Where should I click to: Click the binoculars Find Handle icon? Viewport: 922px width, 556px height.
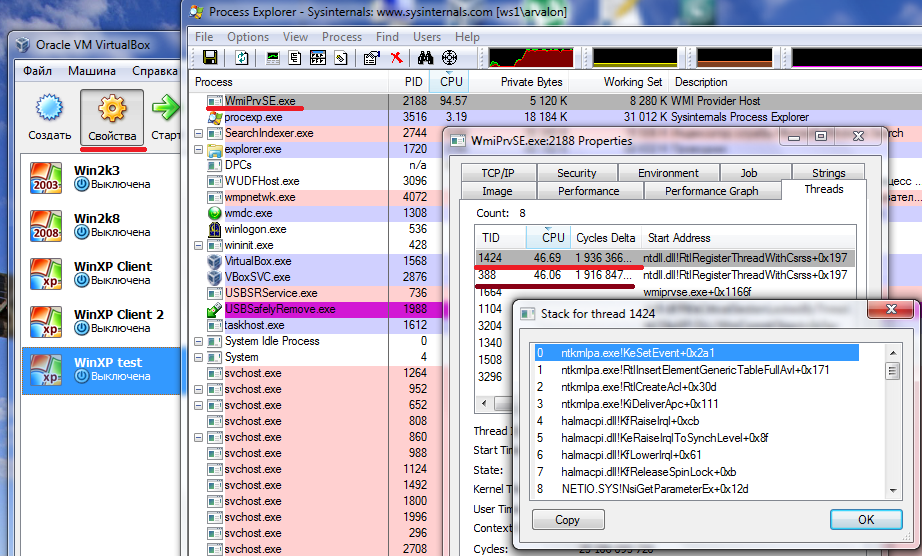pyautogui.click(x=425, y=58)
